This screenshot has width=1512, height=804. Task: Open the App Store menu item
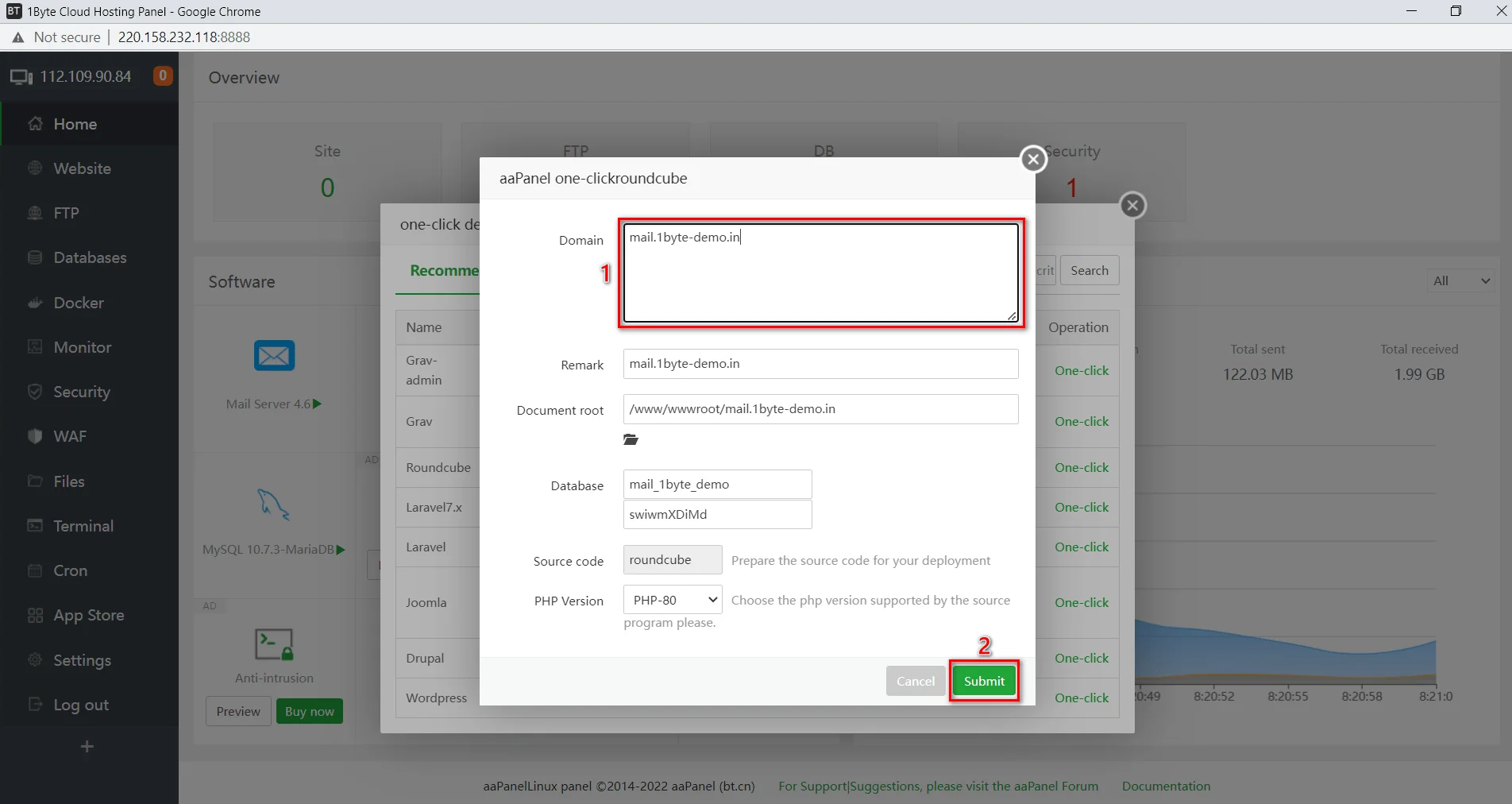89,615
